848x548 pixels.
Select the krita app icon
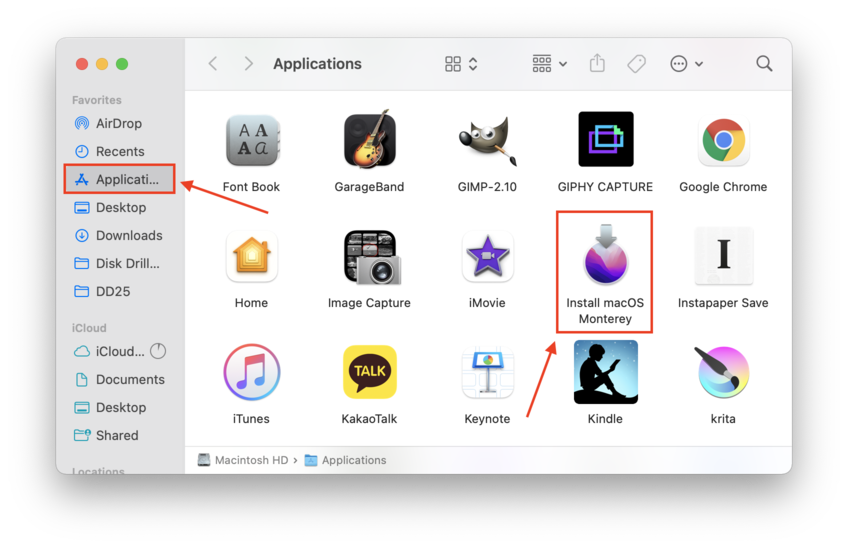tap(723, 372)
